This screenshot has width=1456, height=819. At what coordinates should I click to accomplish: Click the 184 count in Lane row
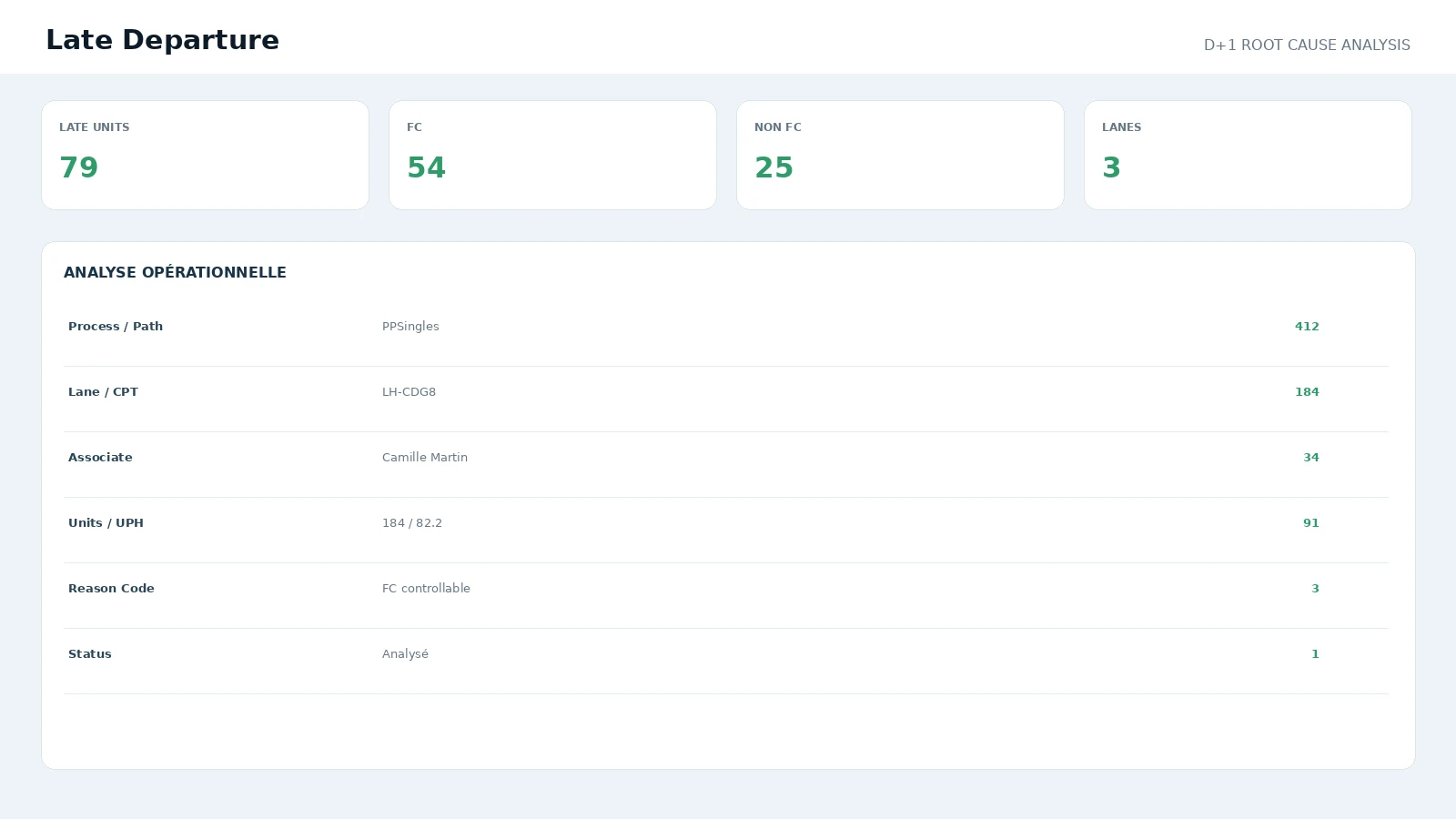(1307, 392)
